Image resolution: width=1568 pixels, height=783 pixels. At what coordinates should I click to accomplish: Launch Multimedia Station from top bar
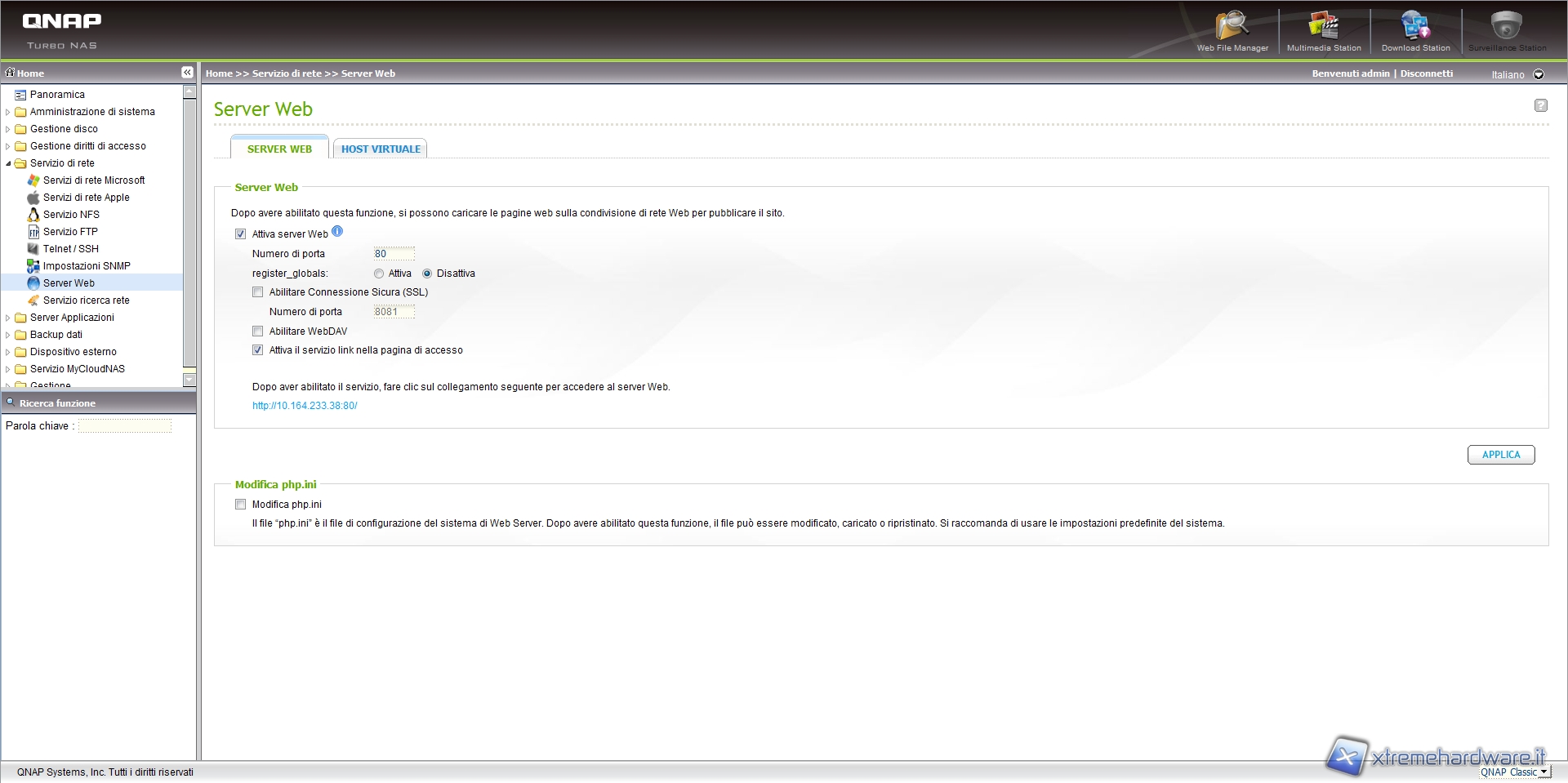point(1323,30)
